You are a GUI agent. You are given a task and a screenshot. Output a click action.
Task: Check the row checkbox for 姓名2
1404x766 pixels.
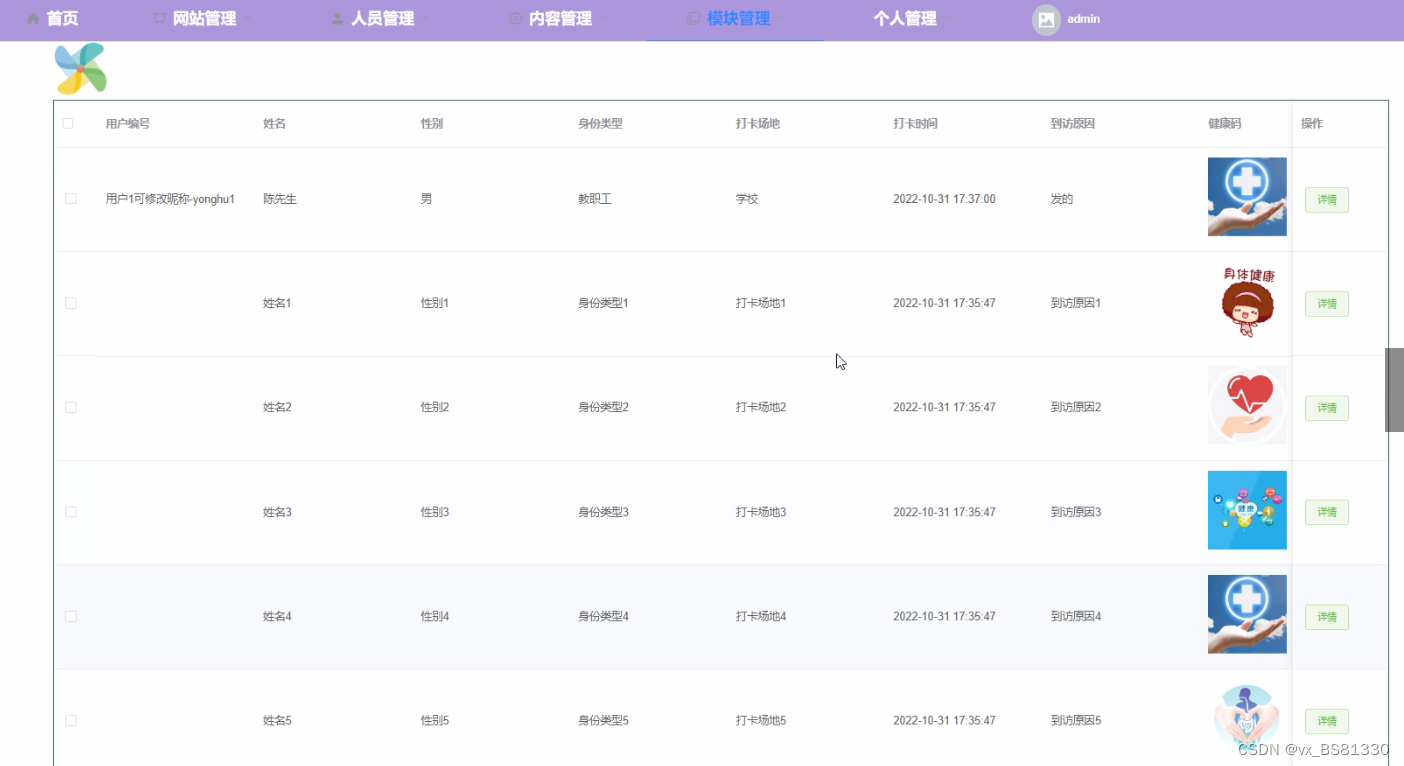pos(71,408)
